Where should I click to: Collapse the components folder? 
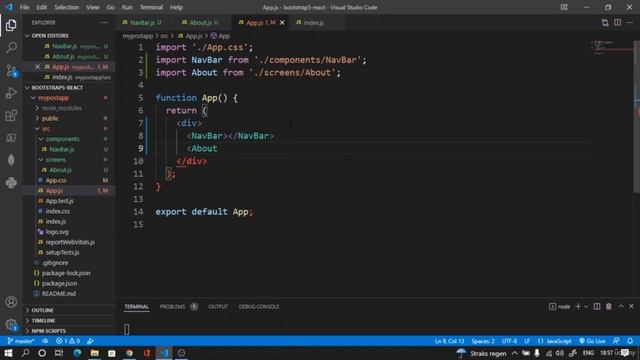[62, 139]
